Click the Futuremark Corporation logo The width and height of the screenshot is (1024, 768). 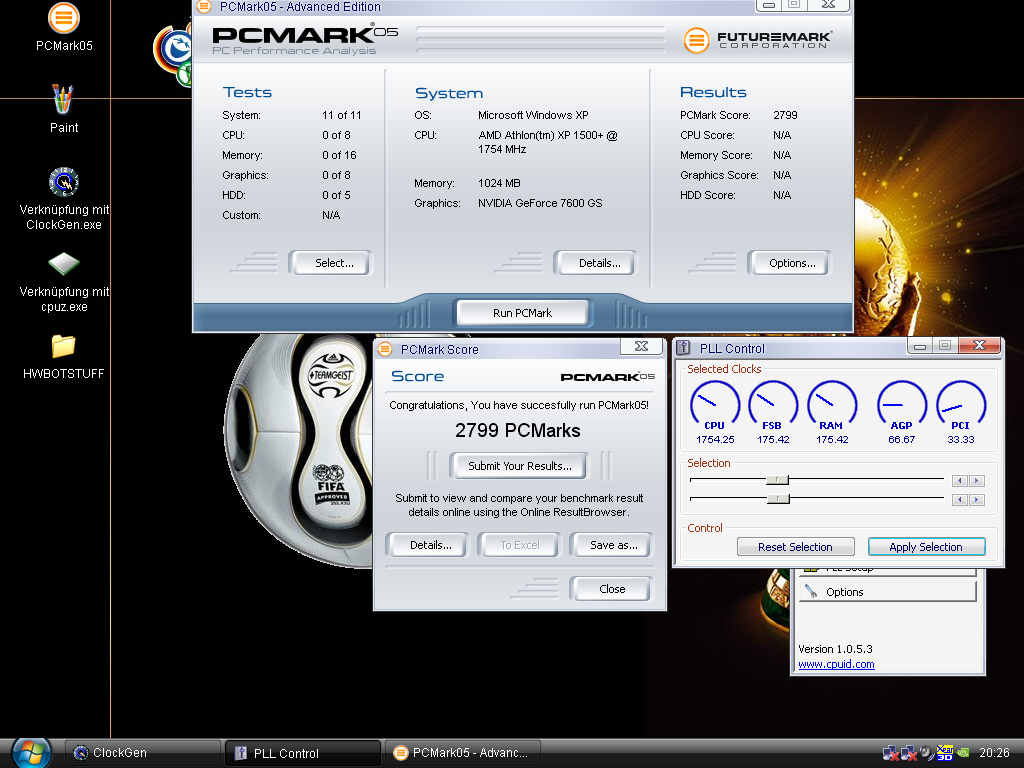[x=758, y=40]
